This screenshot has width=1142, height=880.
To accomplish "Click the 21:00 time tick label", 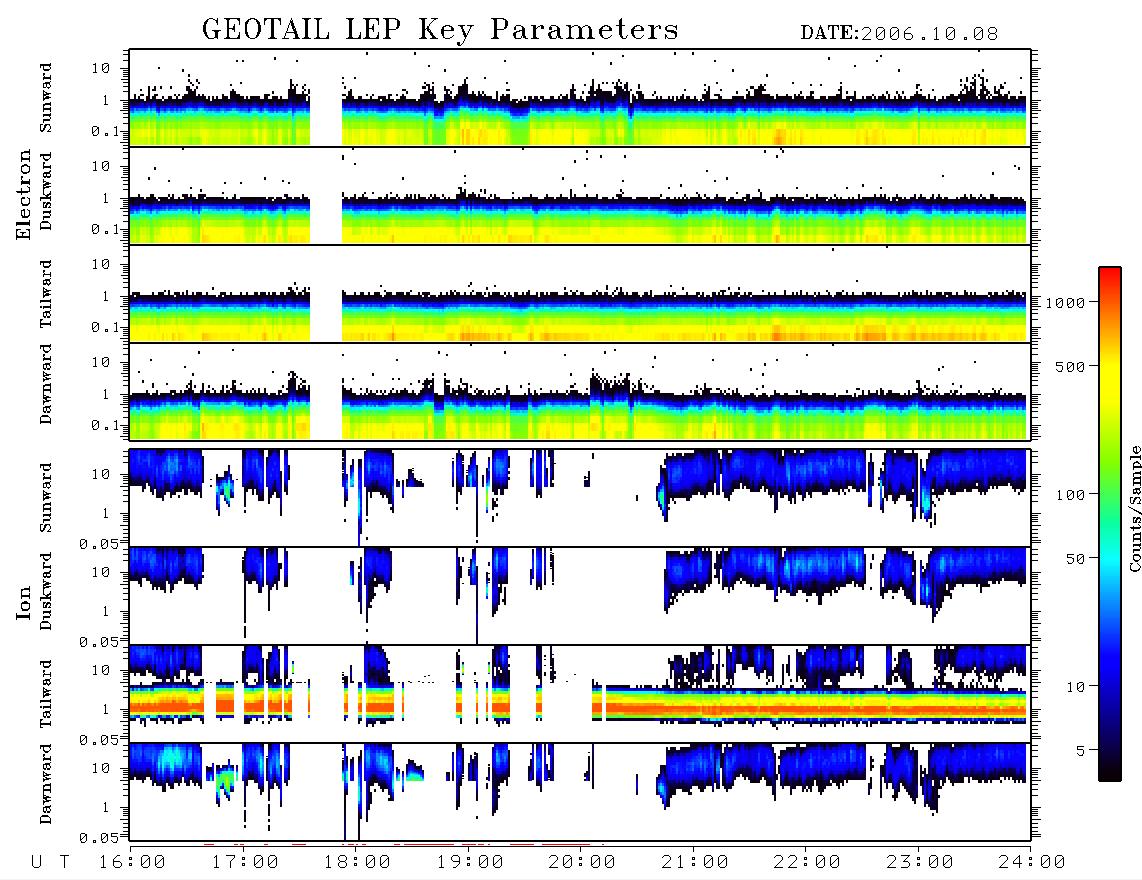I will [695, 863].
